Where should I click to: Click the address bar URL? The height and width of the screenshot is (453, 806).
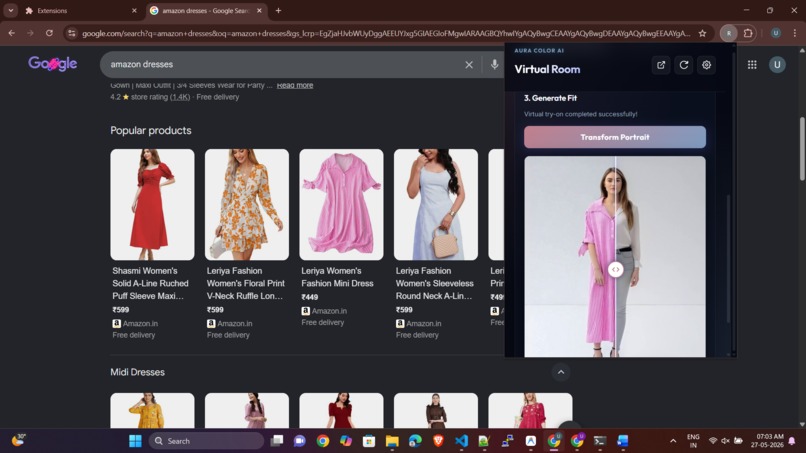click(x=386, y=33)
